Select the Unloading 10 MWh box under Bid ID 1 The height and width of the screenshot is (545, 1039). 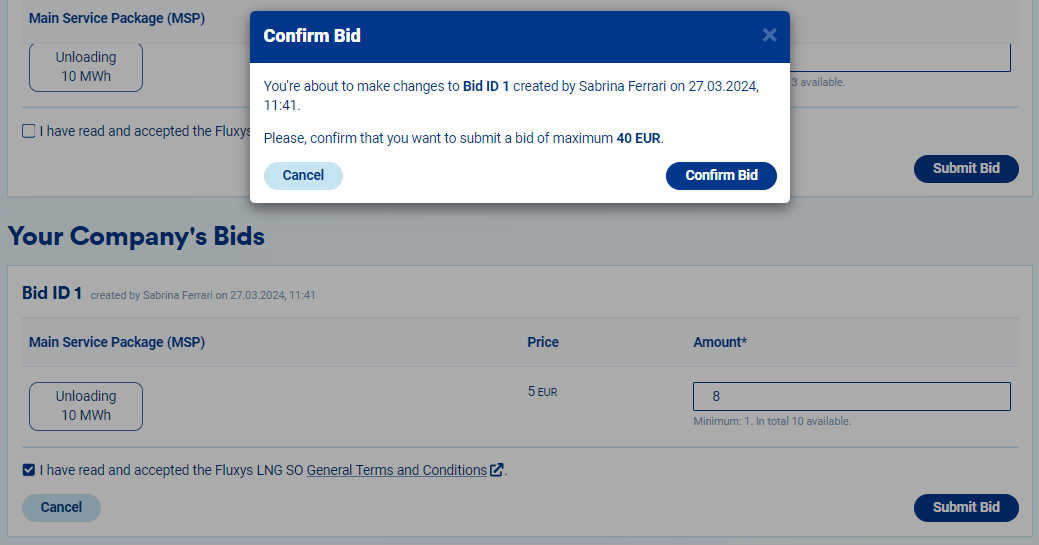tap(86, 406)
